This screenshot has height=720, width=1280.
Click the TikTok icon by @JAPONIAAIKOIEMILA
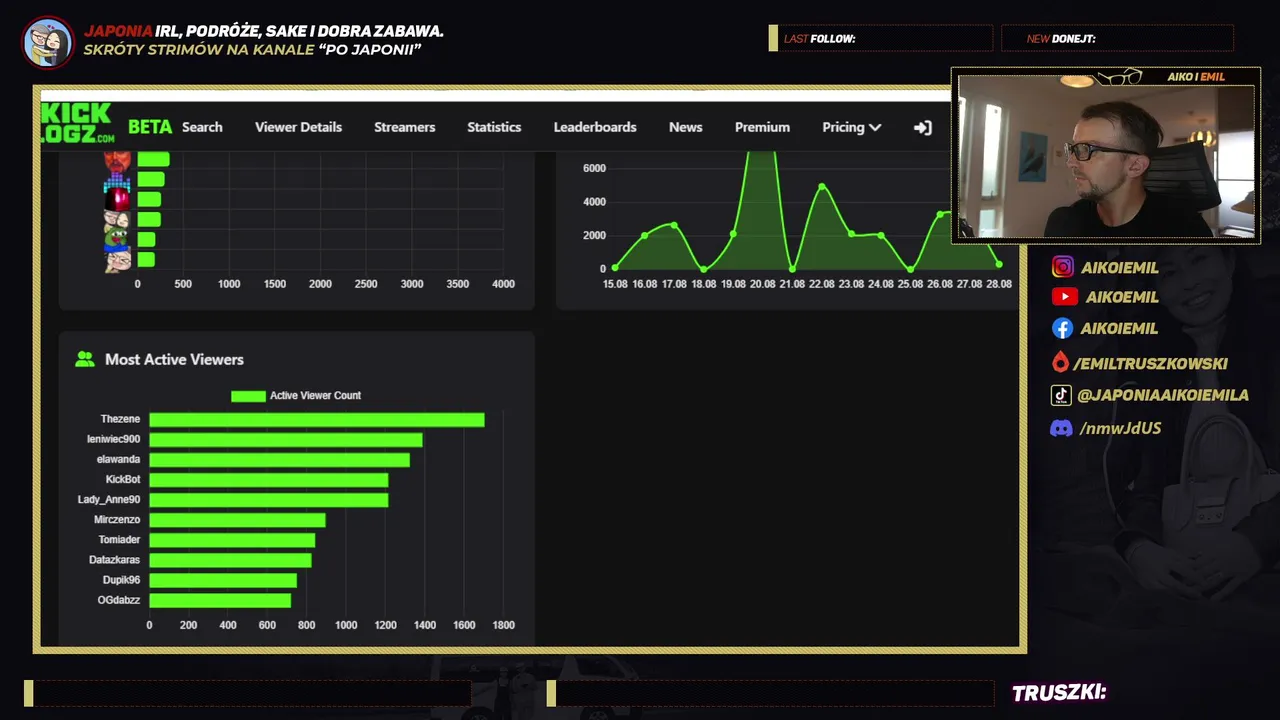(x=1061, y=395)
